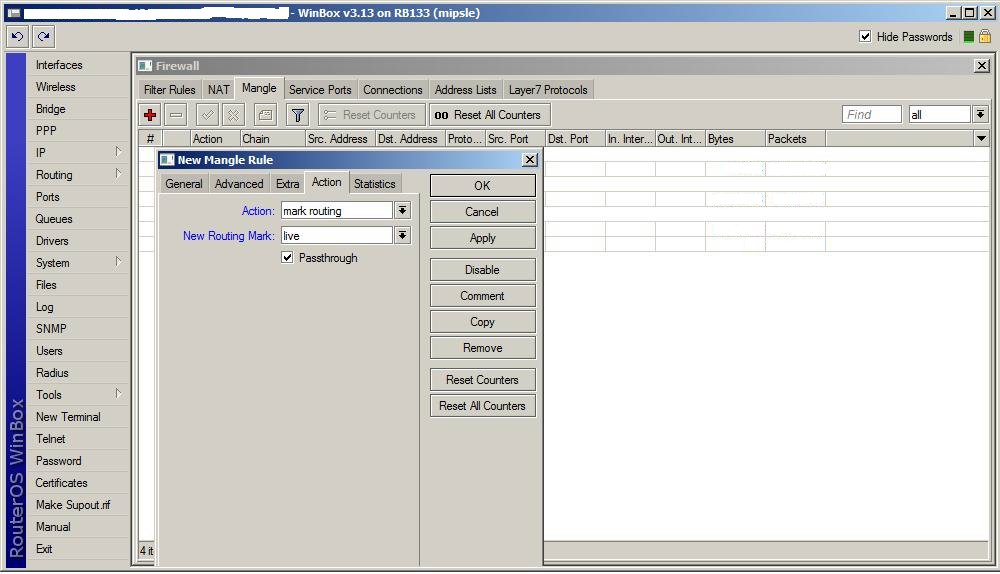Click the green status indicator icon

coord(968,37)
